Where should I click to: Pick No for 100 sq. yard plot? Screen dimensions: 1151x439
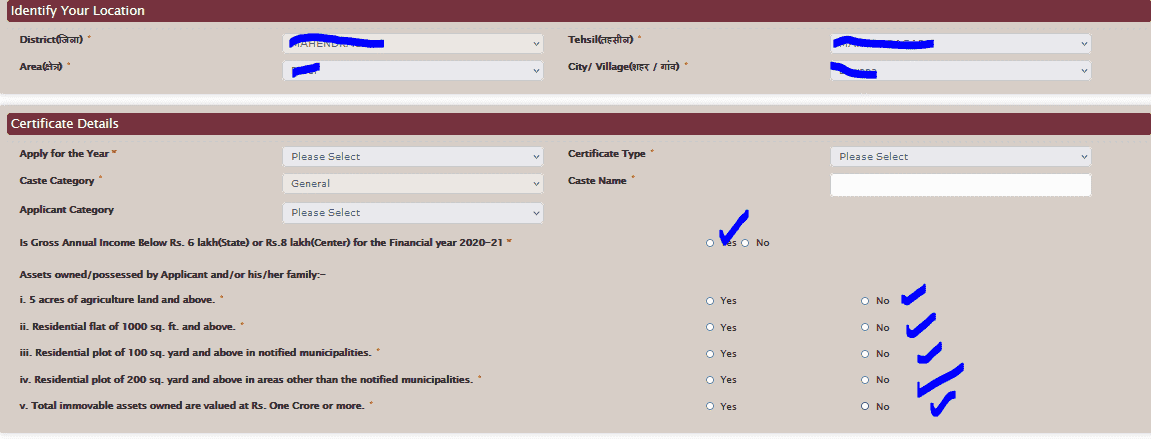[x=865, y=353]
